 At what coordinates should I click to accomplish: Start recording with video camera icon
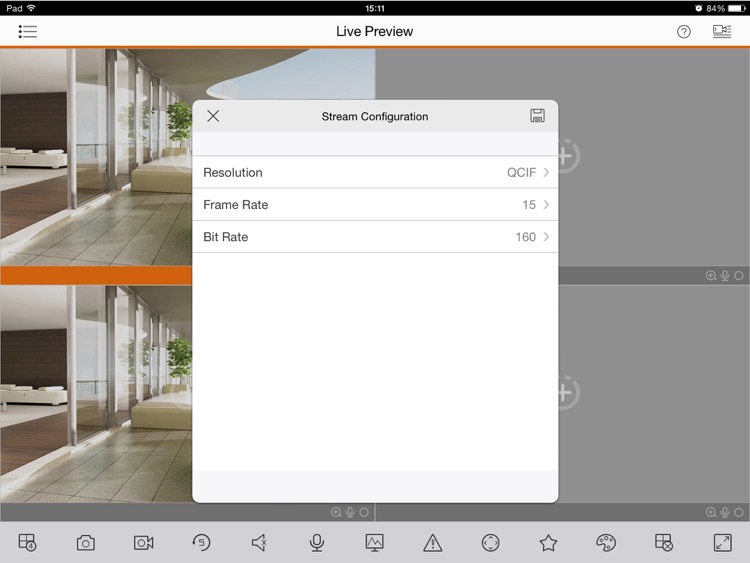[143, 543]
